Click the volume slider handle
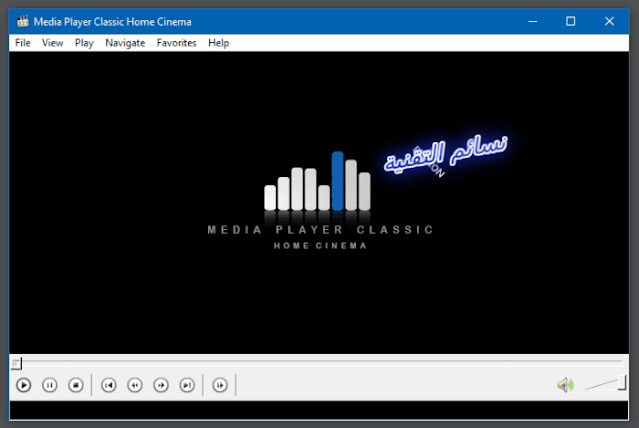 pos(622,383)
